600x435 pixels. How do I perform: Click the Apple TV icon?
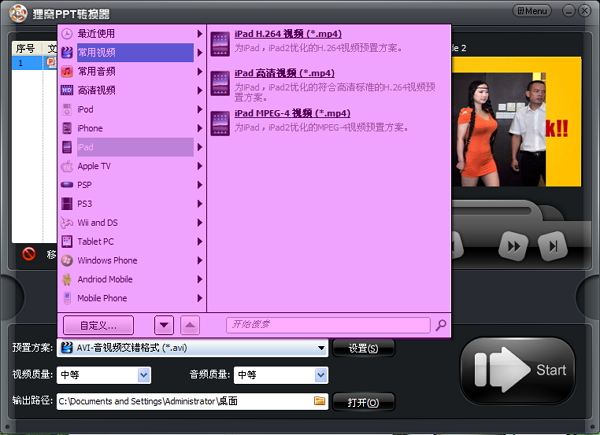(x=67, y=166)
